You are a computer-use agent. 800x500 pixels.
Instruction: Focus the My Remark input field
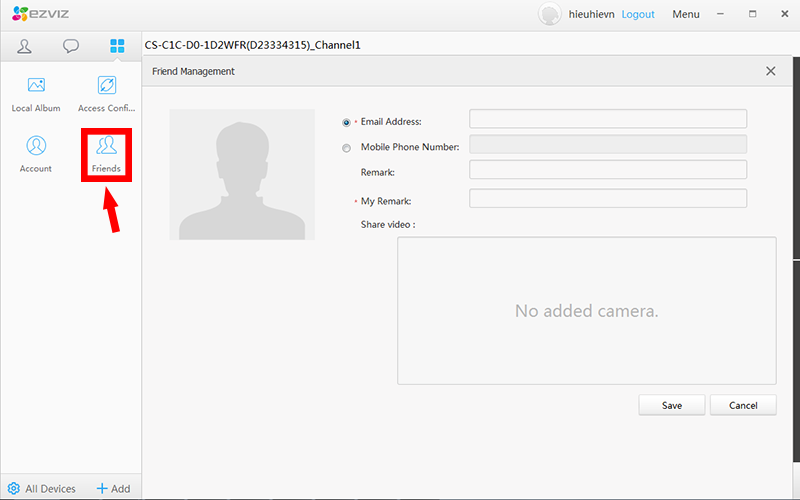(608, 199)
